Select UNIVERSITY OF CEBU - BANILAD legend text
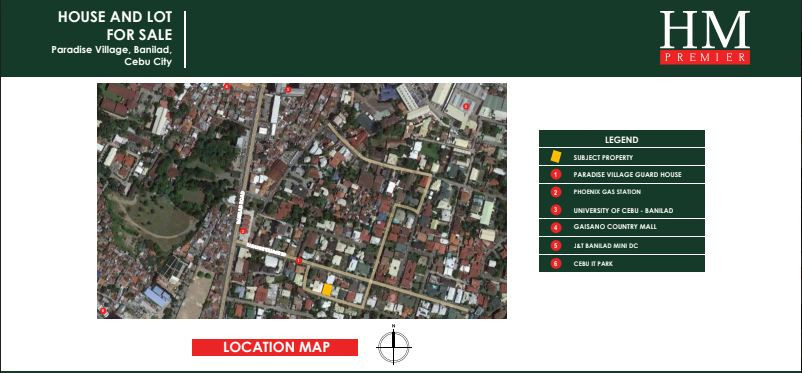The height and width of the screenshot is (373, 802). click(623, 210)
